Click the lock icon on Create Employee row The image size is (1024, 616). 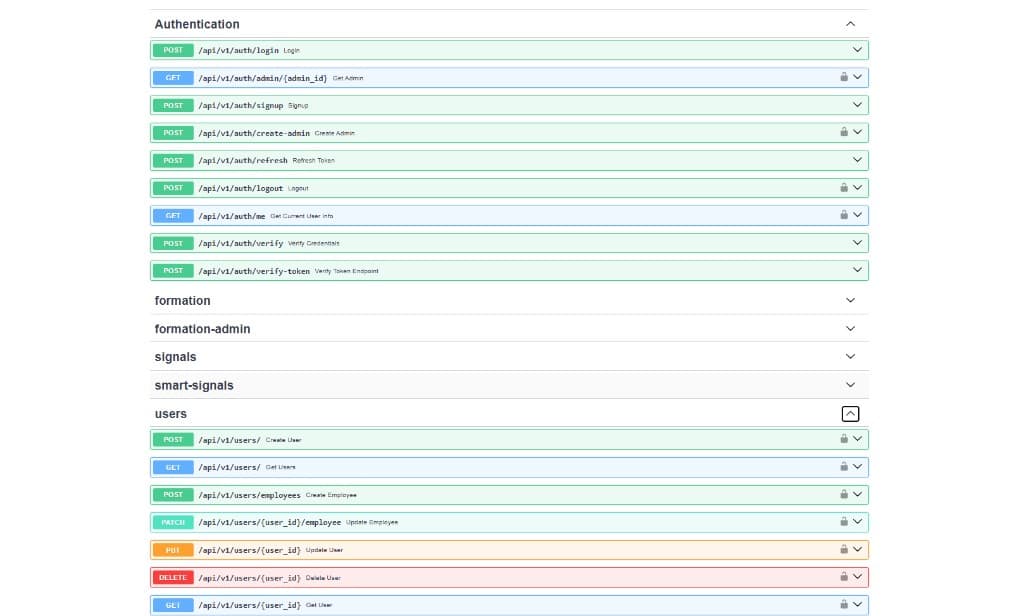(x=844, y=494)
